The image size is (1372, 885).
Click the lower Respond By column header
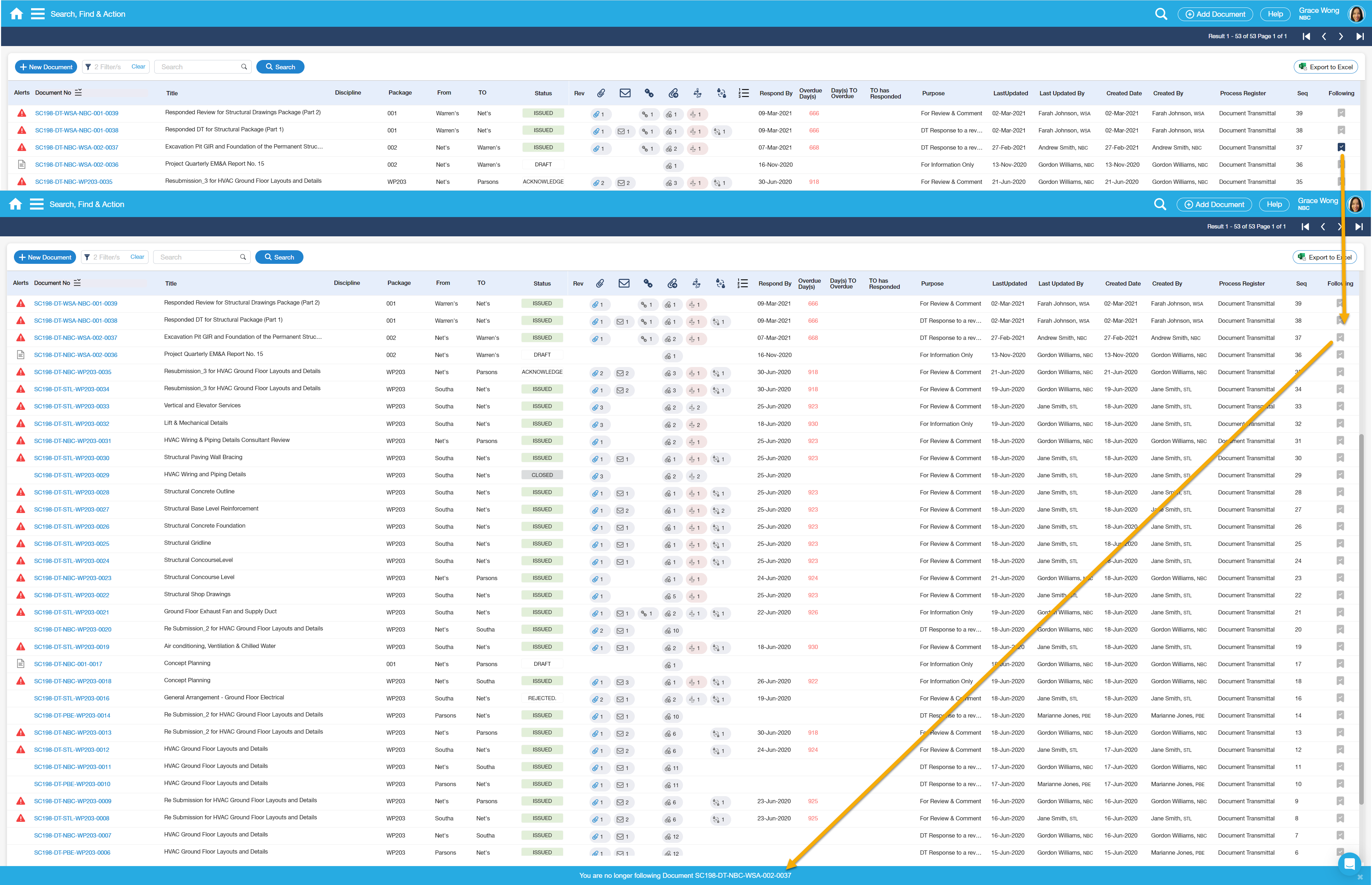point(774,283)
